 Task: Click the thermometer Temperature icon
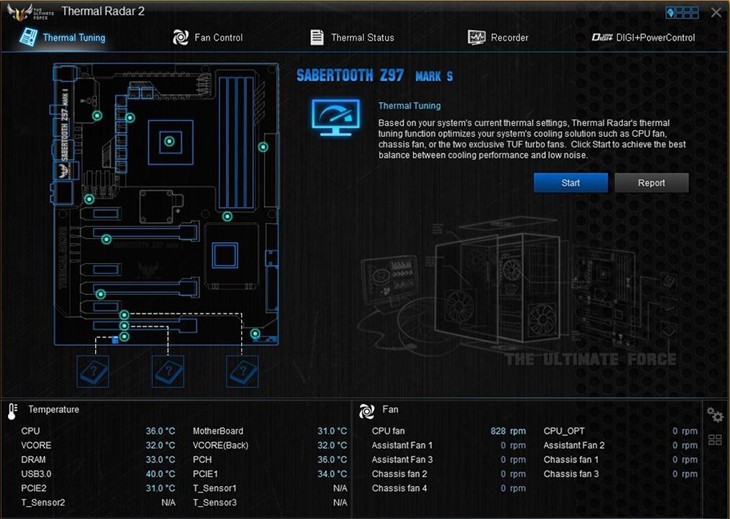pyautogui.click(x=13, y=411)
